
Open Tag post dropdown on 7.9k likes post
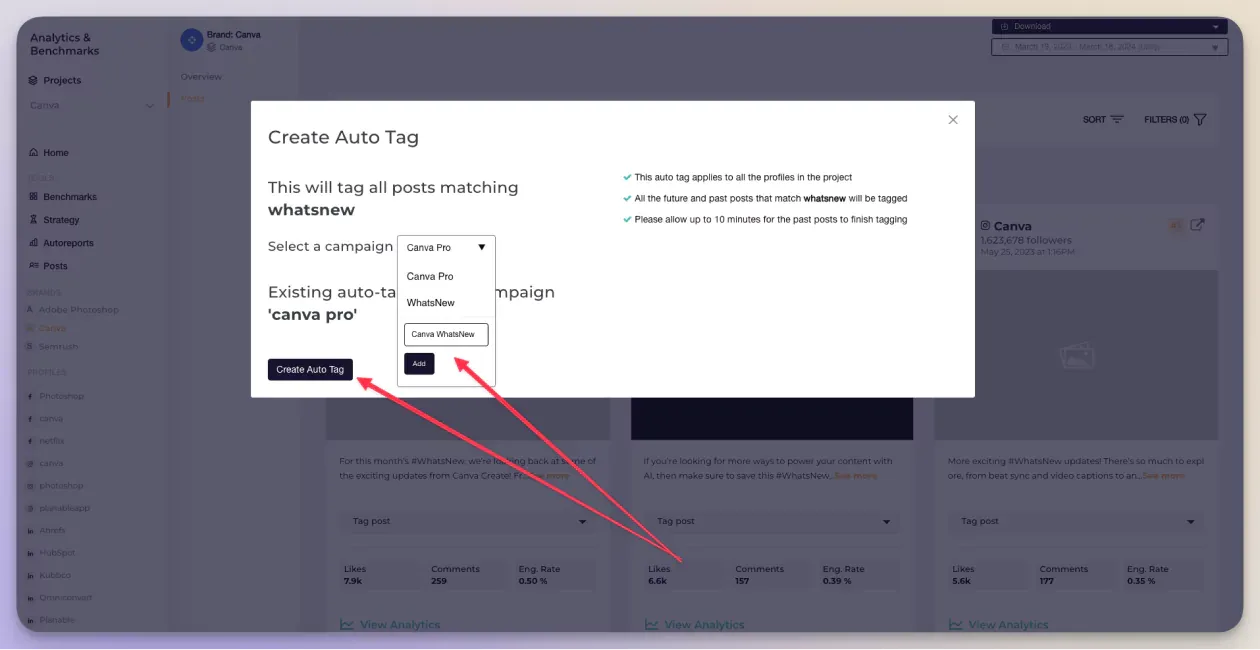click(468, 521)
